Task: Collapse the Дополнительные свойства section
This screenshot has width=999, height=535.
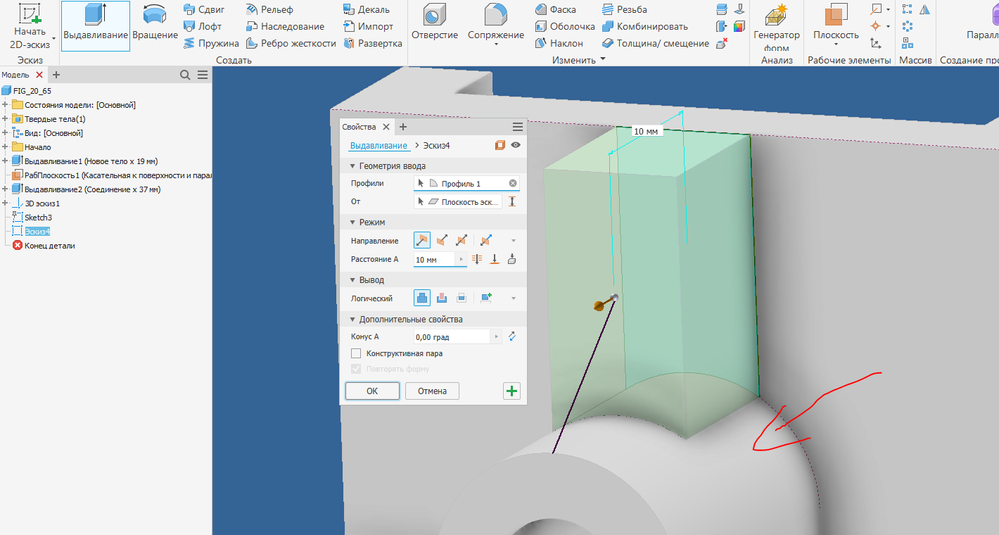Action: 352,319
